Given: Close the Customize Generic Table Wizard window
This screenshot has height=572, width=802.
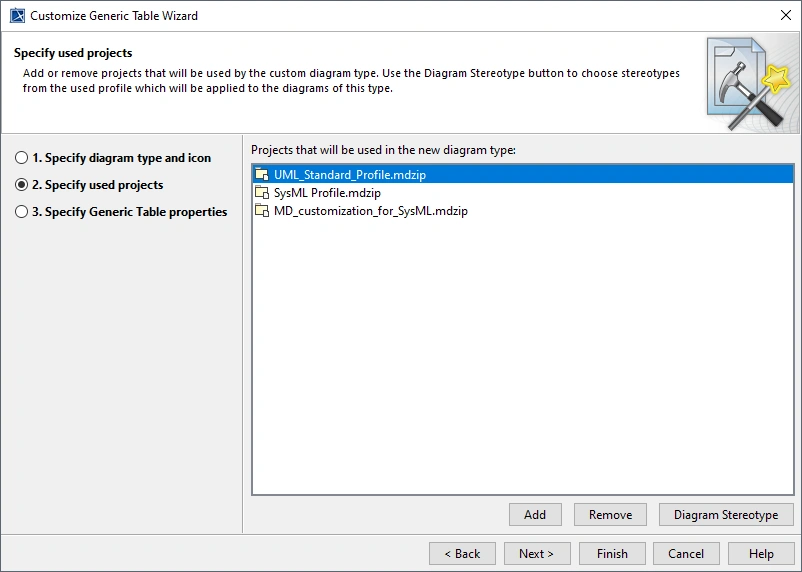Looking at the screenshot, I should 785,16.
